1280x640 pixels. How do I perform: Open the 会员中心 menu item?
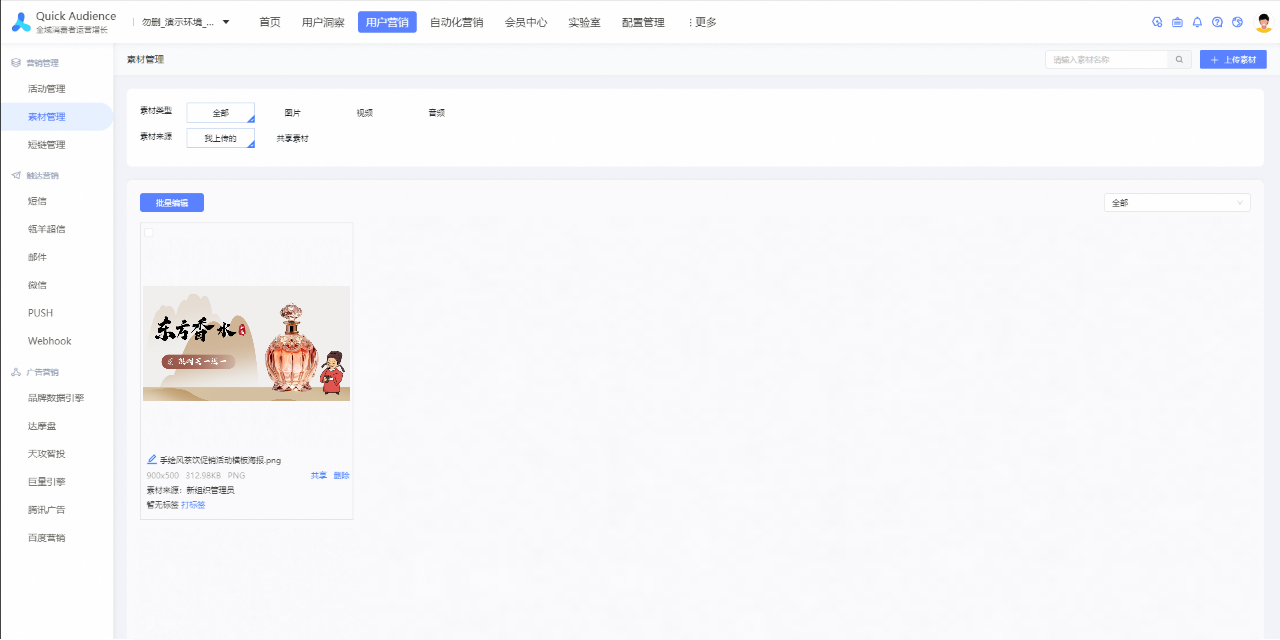527,21
